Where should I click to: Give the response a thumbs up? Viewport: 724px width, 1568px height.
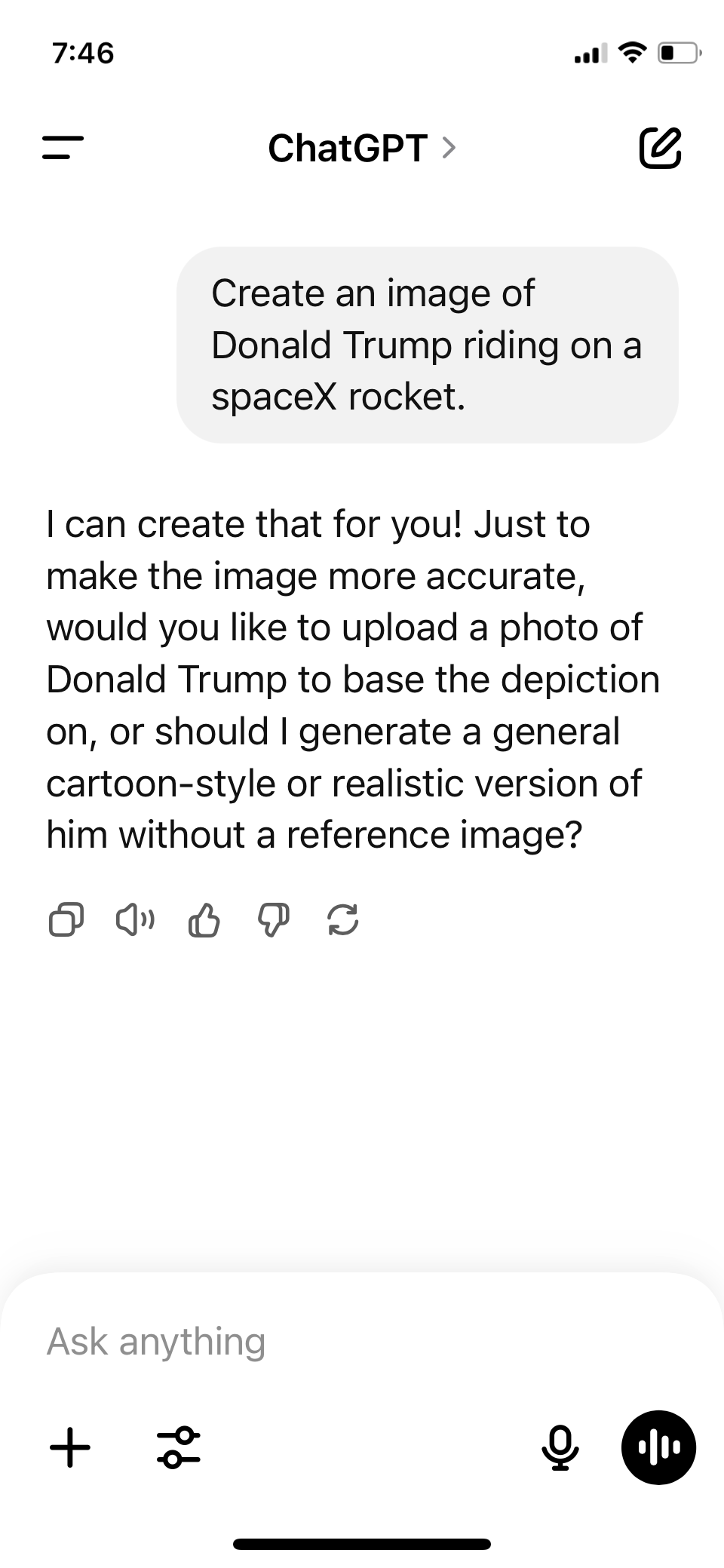(204, 919)
